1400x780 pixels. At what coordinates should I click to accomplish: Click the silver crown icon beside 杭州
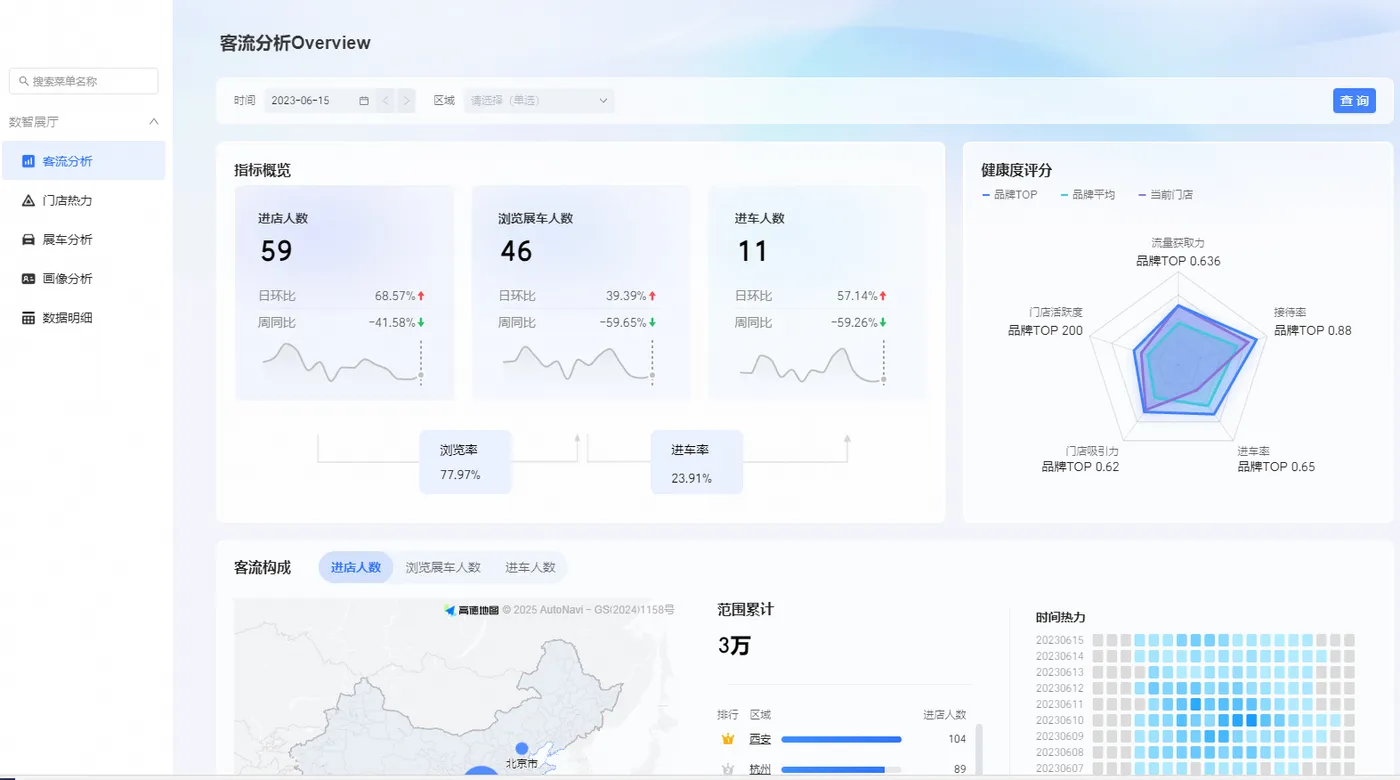click(x=728, y=770)
